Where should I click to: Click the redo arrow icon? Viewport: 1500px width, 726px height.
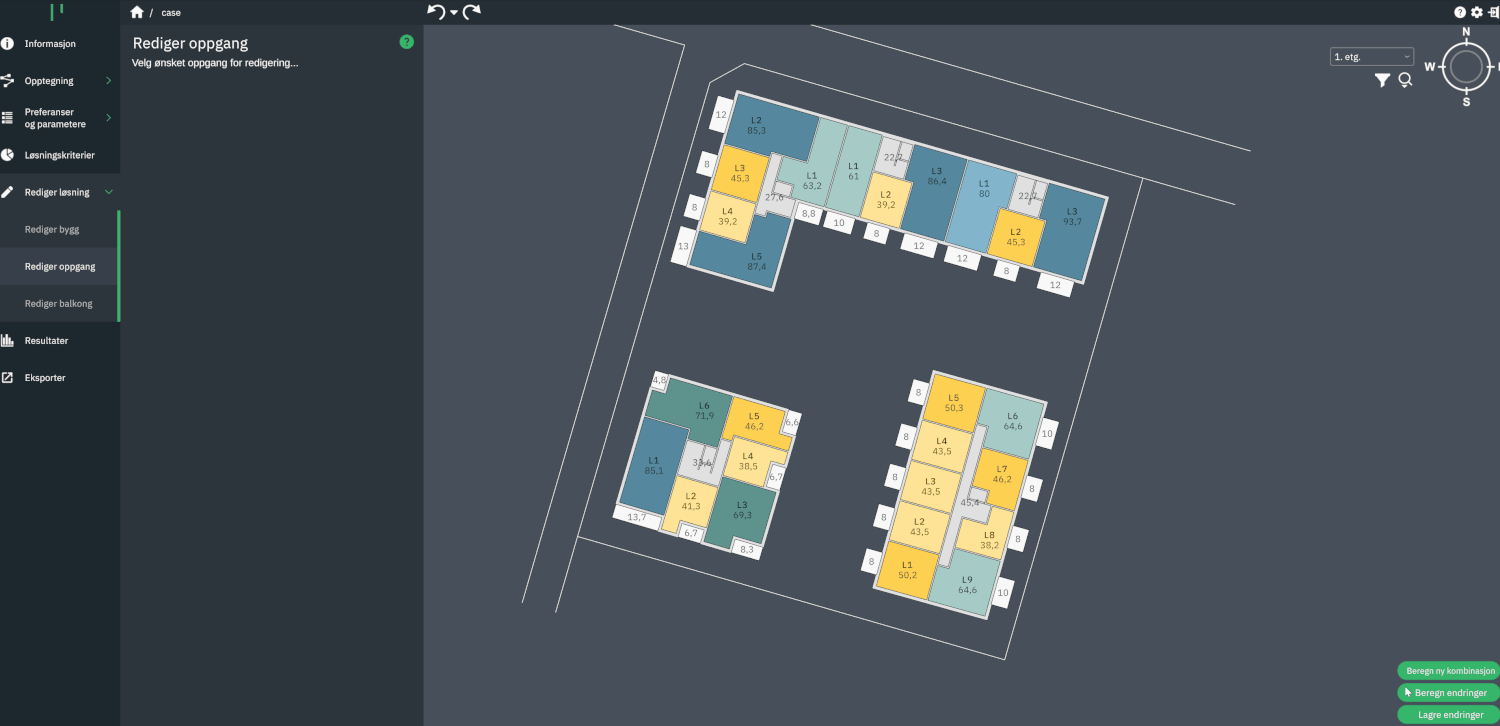coord(471,12)
